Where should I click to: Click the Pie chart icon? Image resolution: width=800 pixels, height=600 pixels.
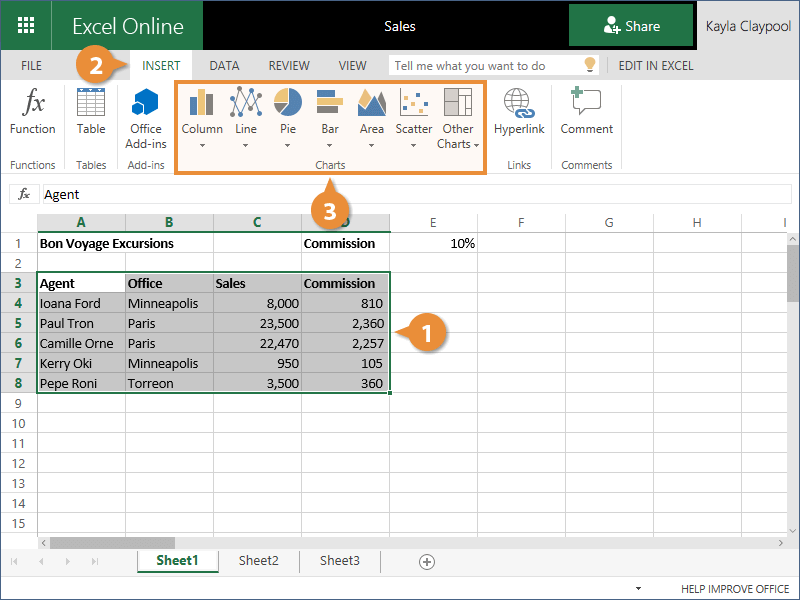(x=288, y=103)
